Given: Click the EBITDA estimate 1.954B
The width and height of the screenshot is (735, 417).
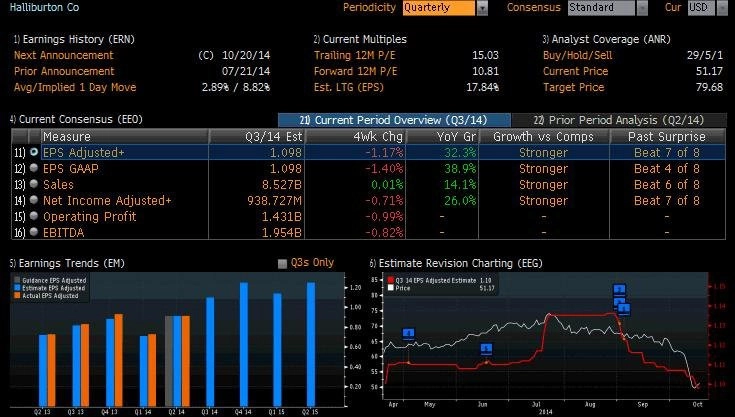Looking at the screenshot, I should [x=281, y=232].
